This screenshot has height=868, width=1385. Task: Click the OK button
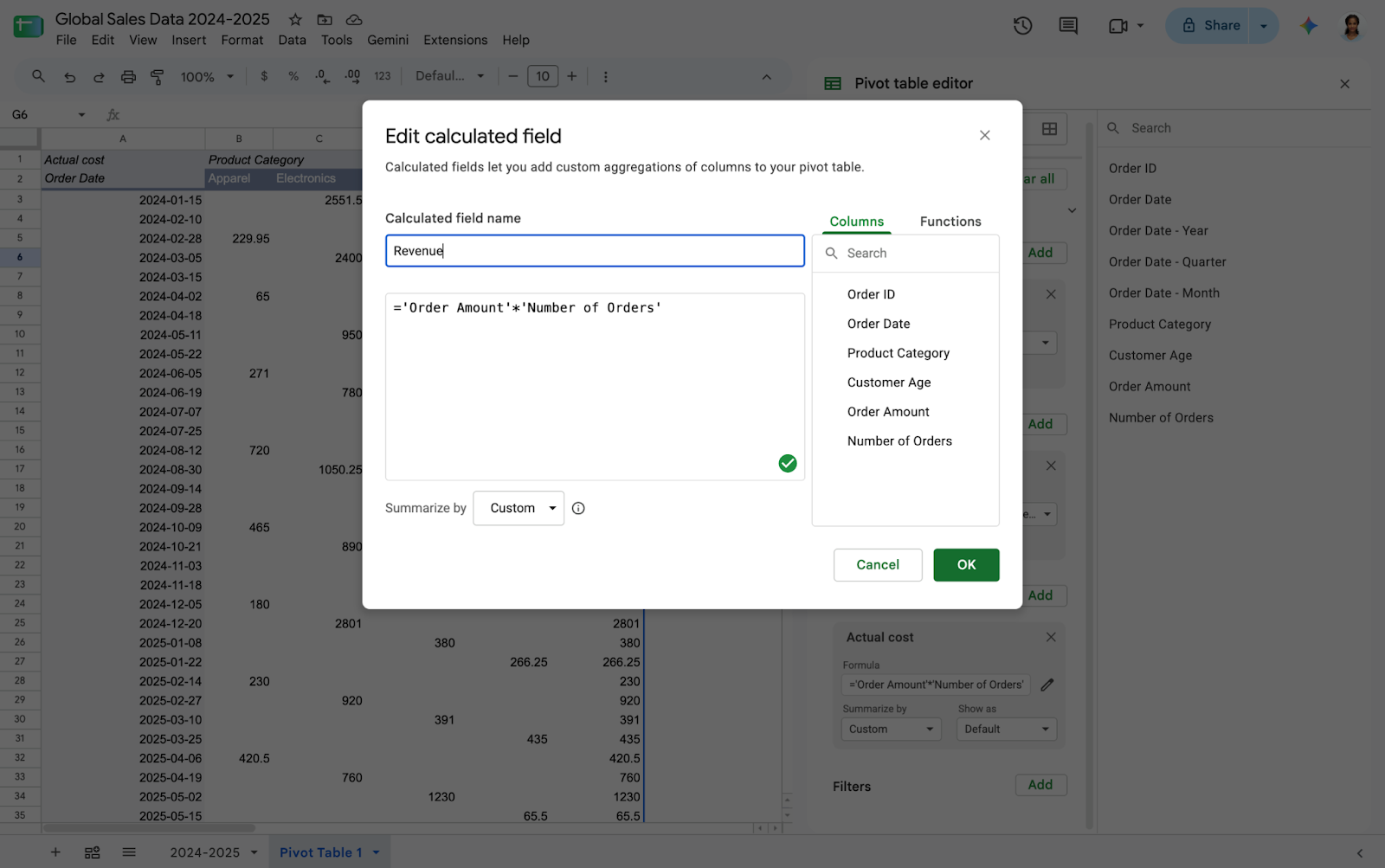click(x=966, y=565)
